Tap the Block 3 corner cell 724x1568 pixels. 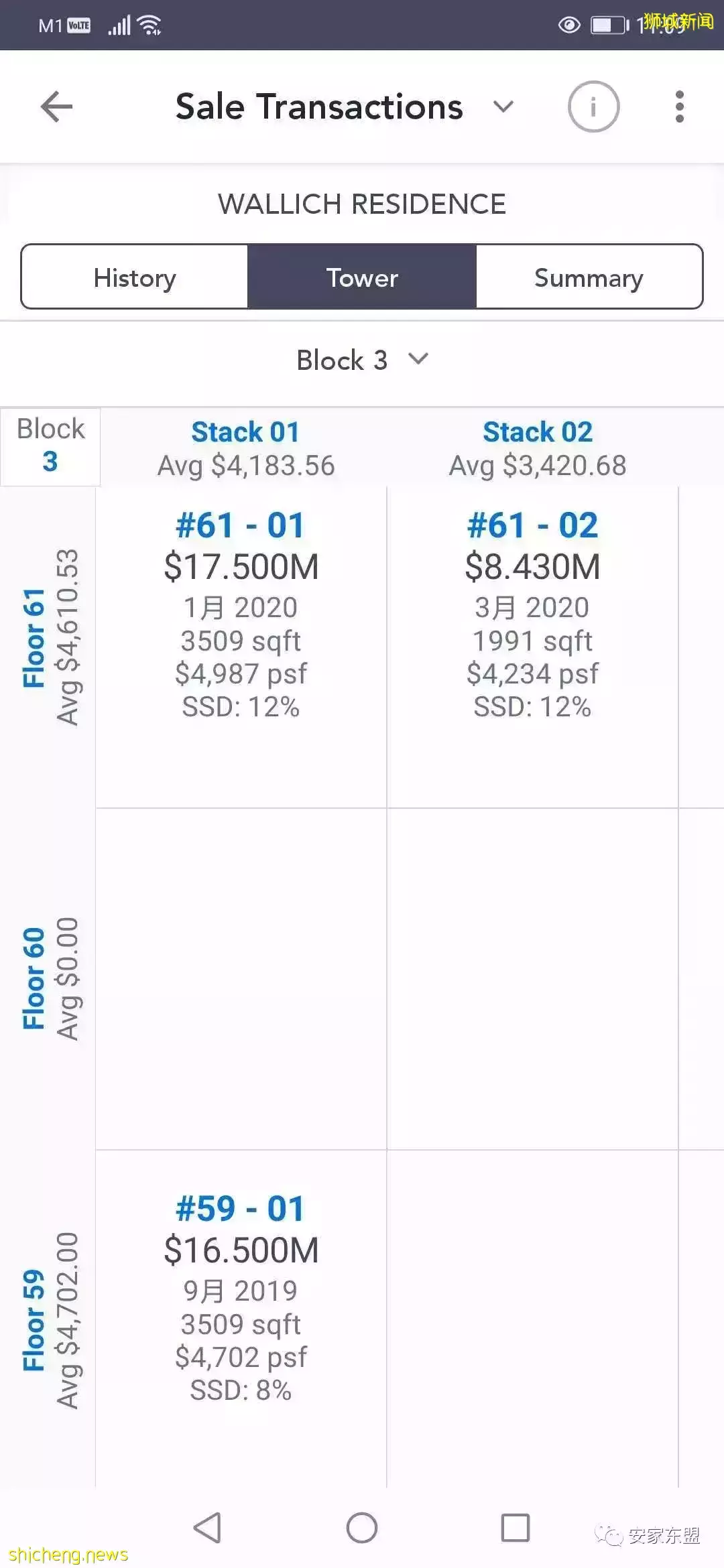click(x=50, y=446)
